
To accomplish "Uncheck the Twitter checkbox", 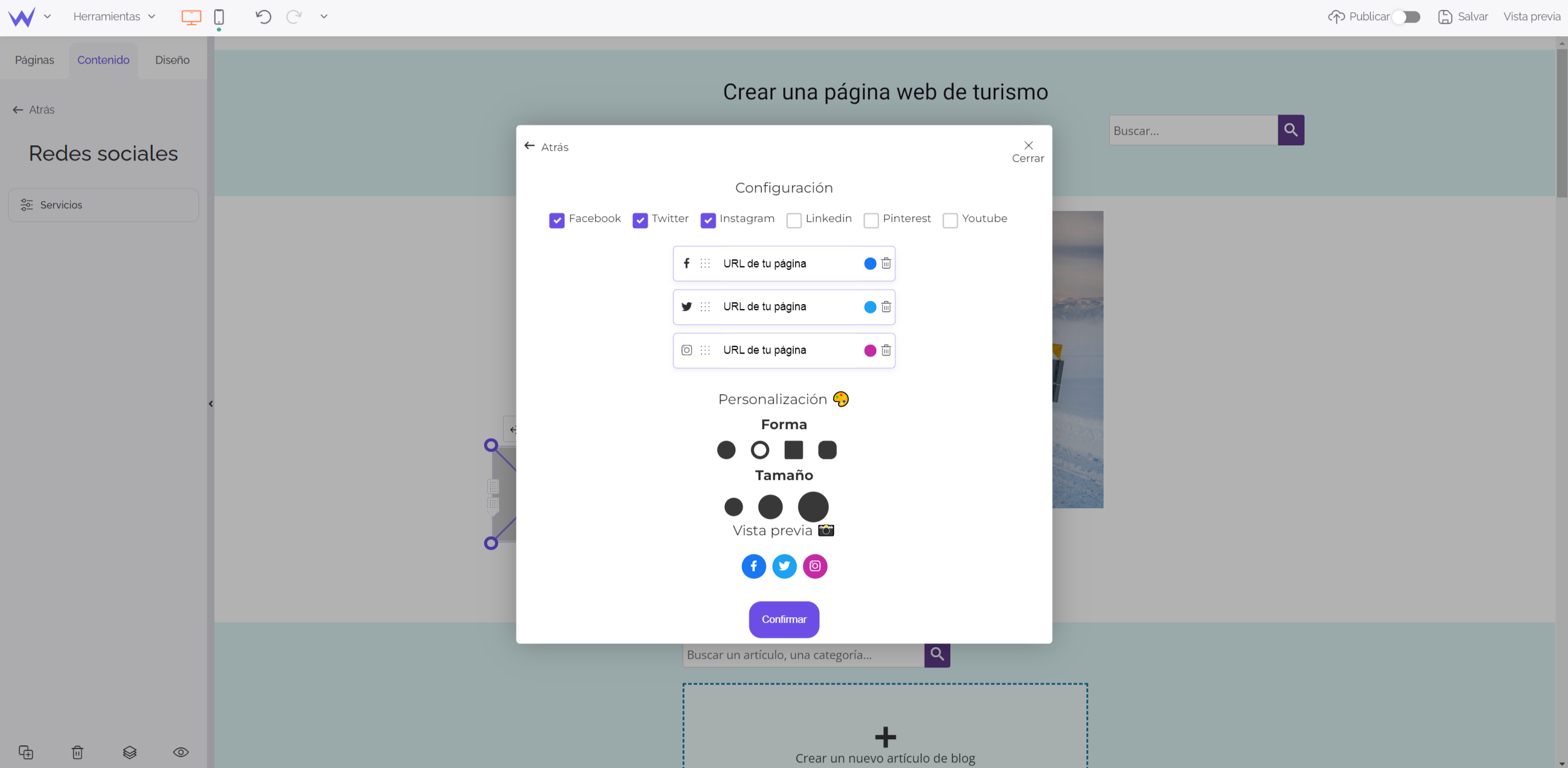I will (x=640, y=221).
